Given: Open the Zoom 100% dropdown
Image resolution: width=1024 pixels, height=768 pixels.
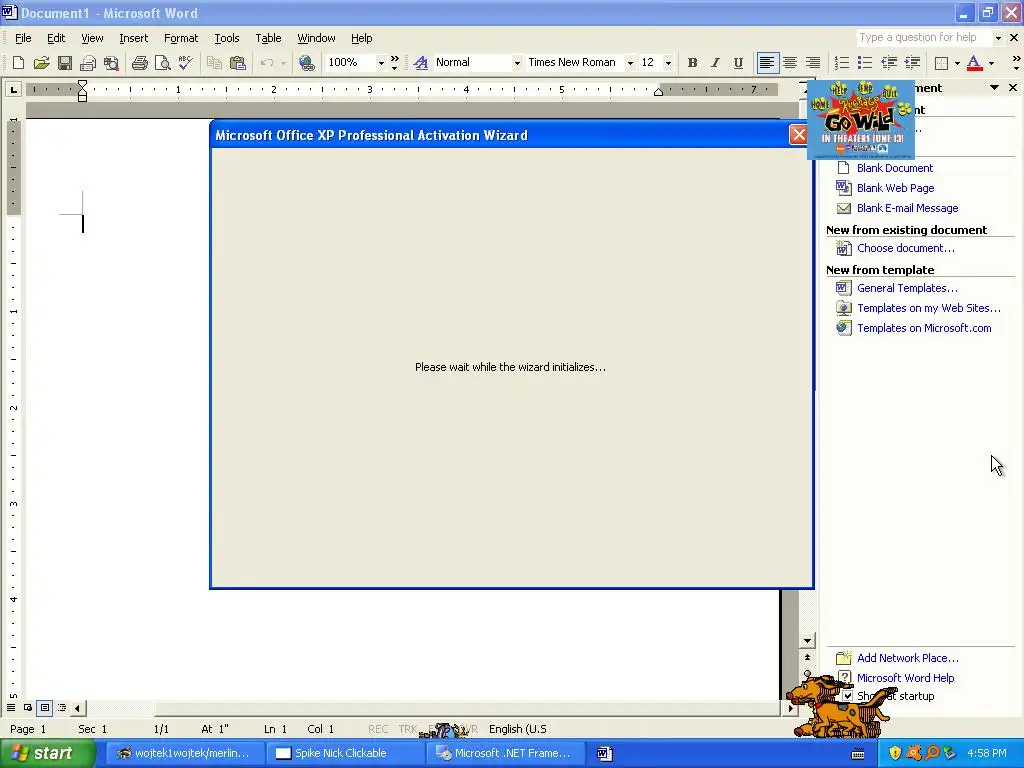Looking at the screenshot, I should pos(381,63).
